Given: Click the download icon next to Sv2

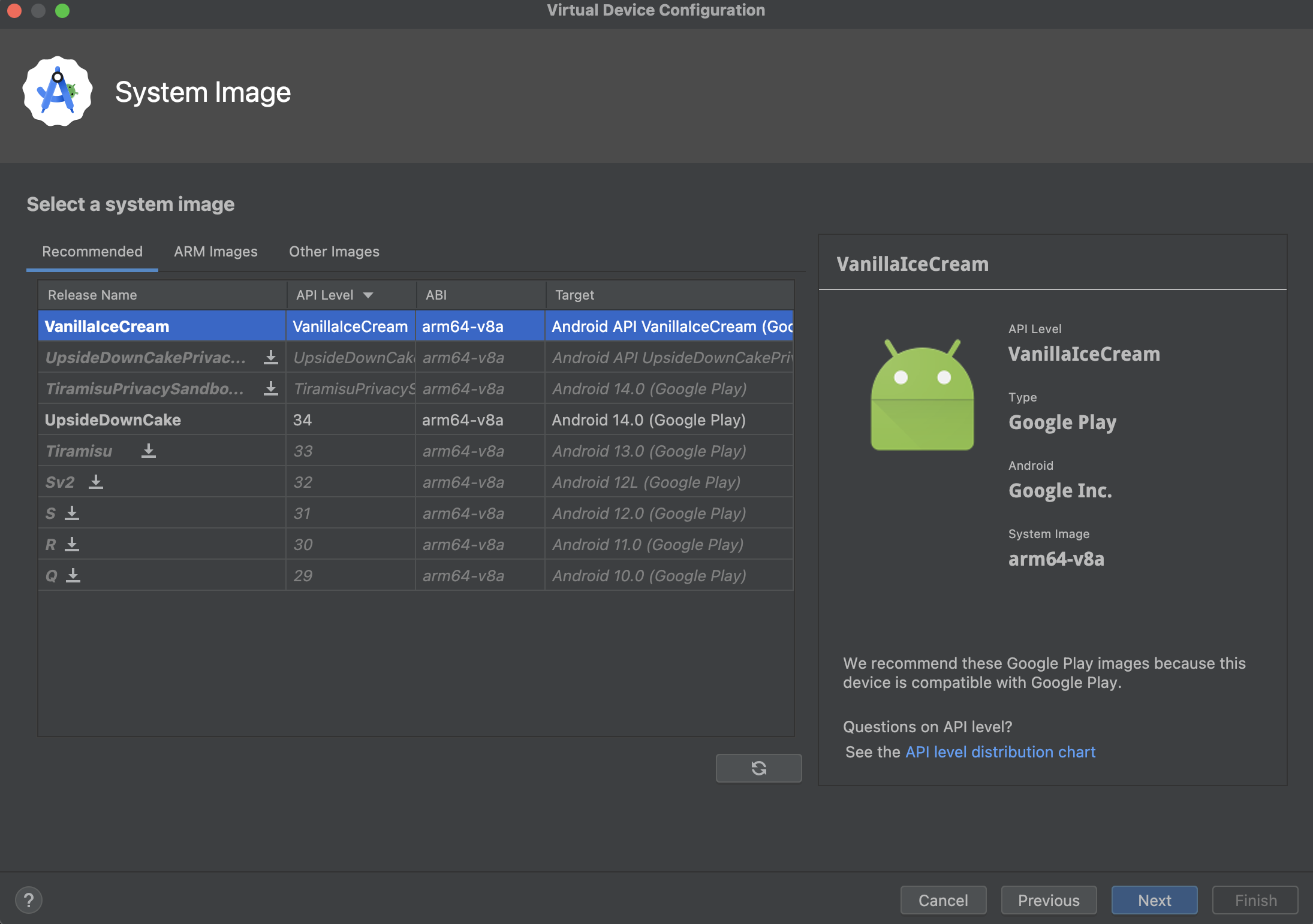Looking at the screenshot, I should (96, 482).
